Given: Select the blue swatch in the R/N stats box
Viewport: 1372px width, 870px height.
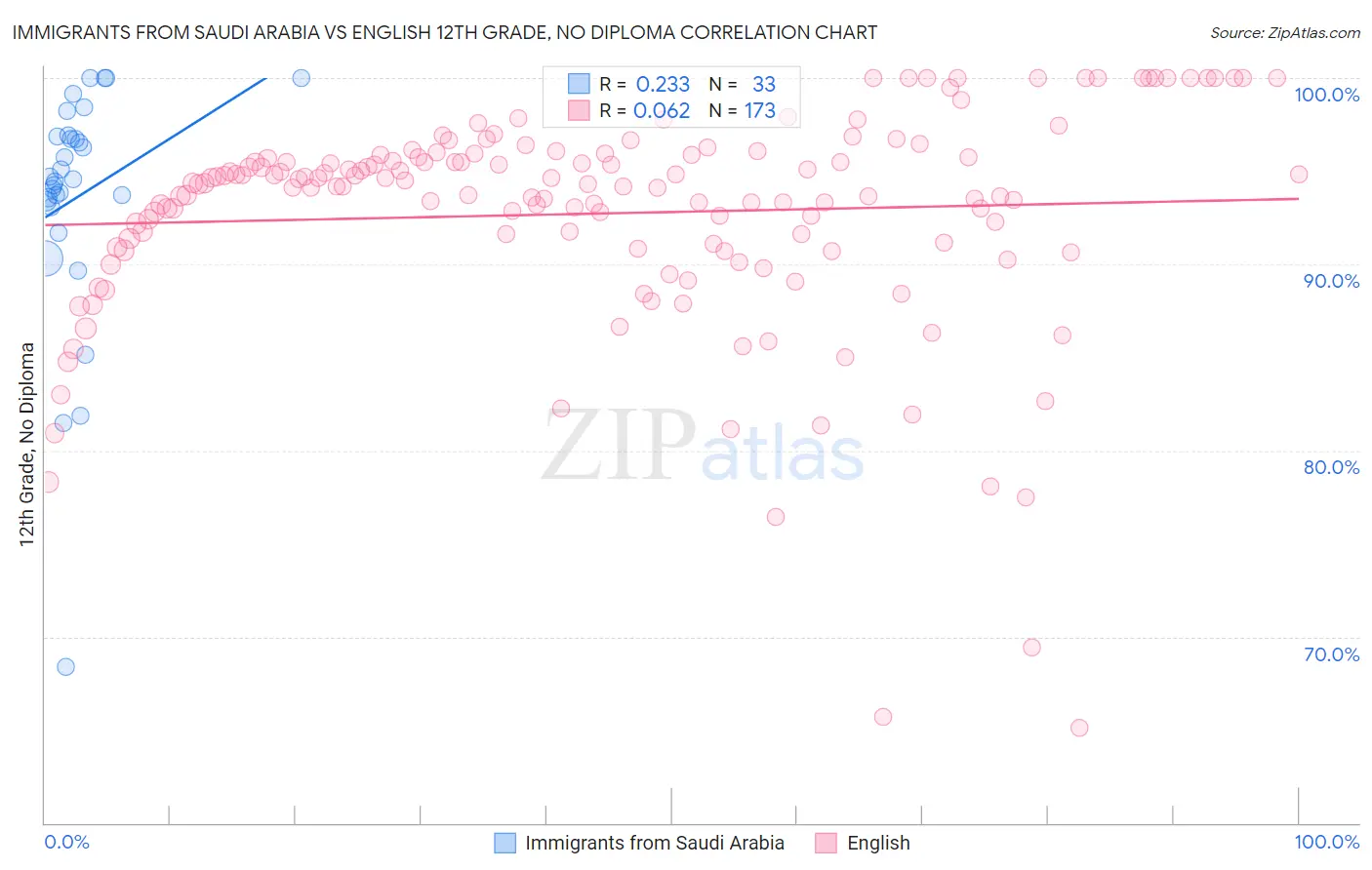Looking at the screenshot, I should pyautogui.click(x=579, y=84).
